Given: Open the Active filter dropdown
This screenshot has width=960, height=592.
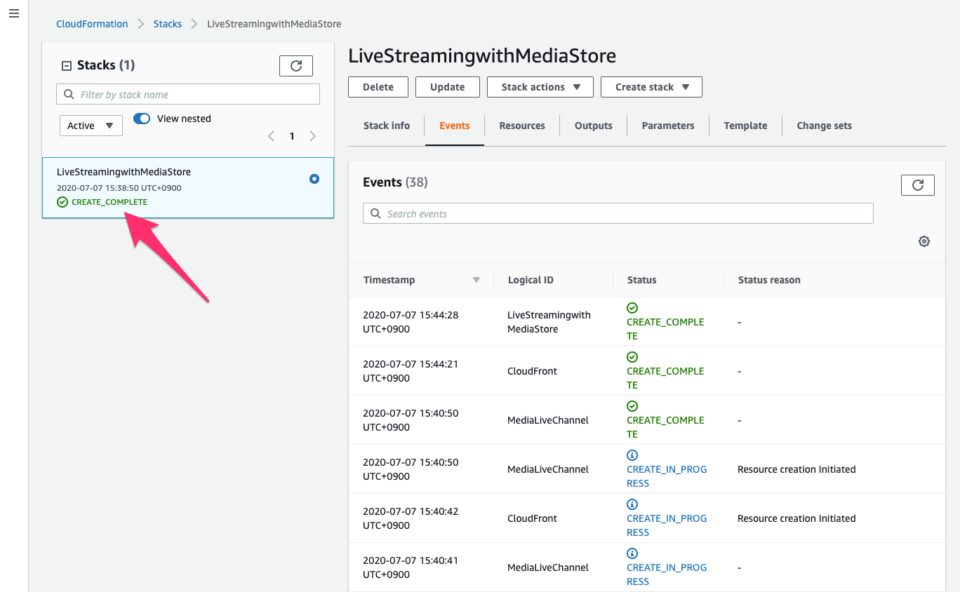Looking at the screenshot, I should pyautogui.click(x=90, y=124).
